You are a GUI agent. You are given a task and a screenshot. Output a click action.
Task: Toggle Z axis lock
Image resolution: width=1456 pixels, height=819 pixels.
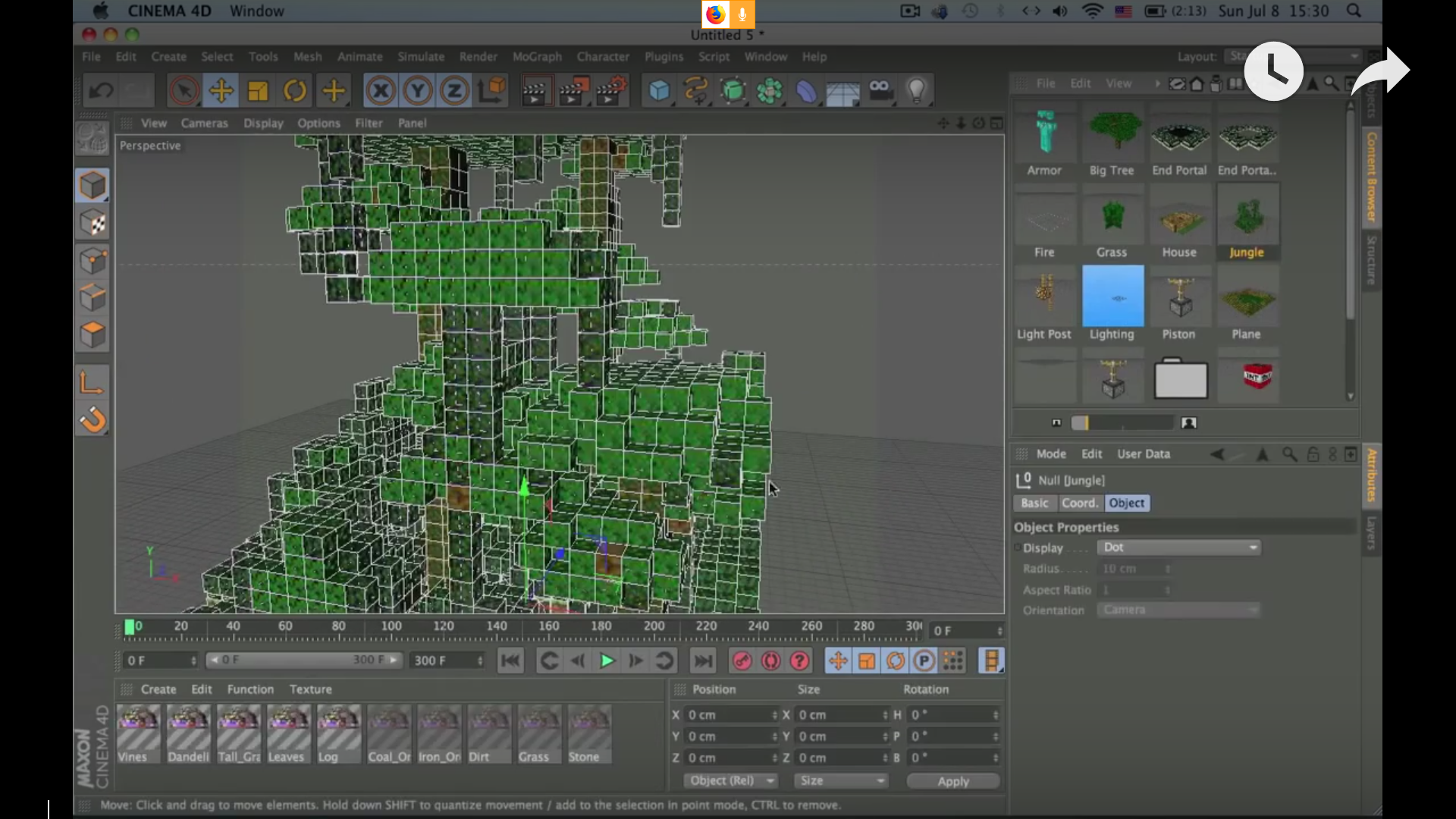[x=454, y=91]
